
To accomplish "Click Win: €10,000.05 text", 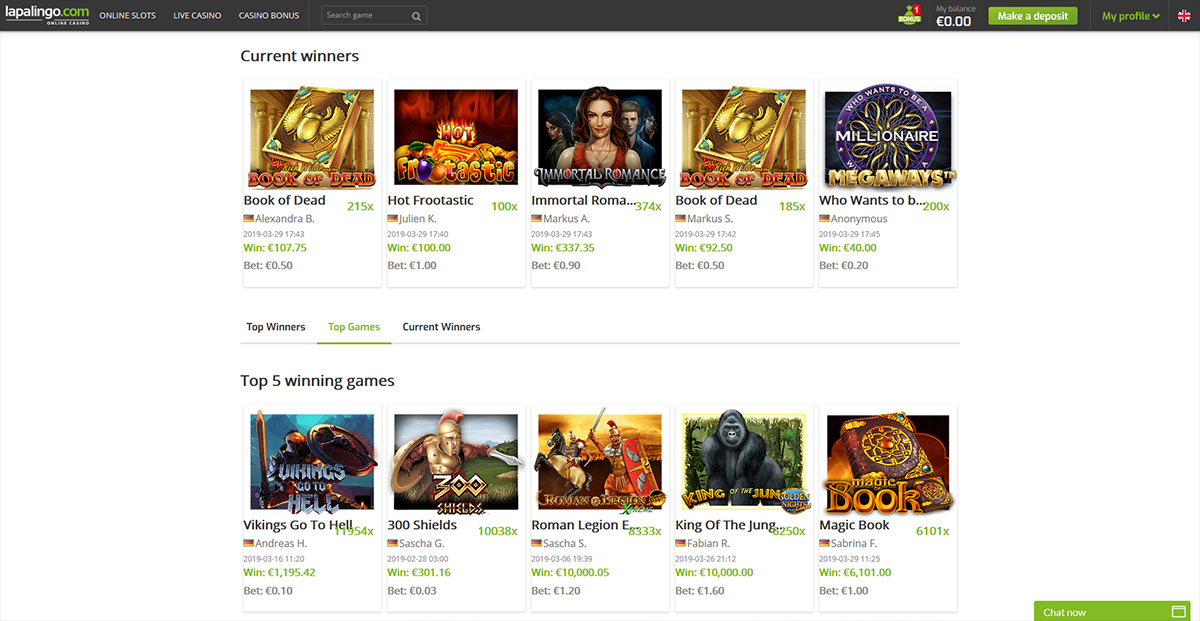I will pyautogui.click(x=570, y=573).
